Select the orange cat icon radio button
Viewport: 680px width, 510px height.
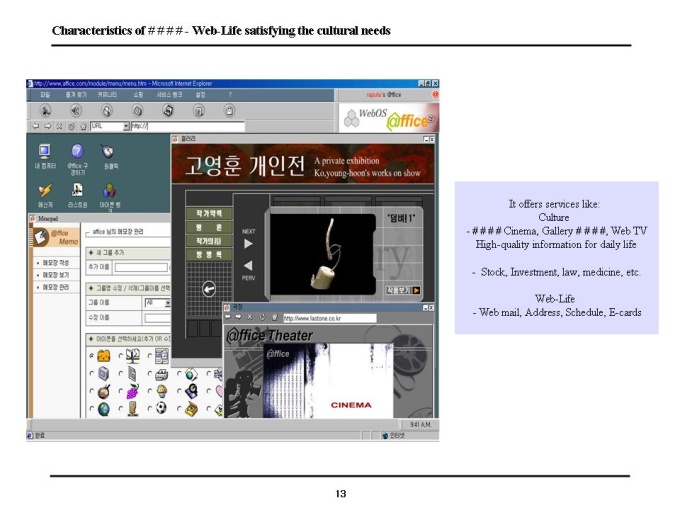click(92, 356)
